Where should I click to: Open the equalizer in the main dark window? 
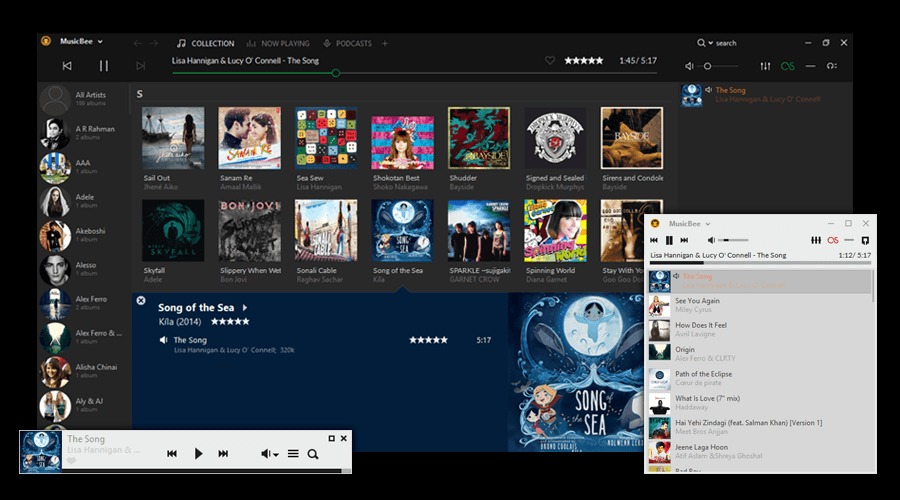point(765,66)
